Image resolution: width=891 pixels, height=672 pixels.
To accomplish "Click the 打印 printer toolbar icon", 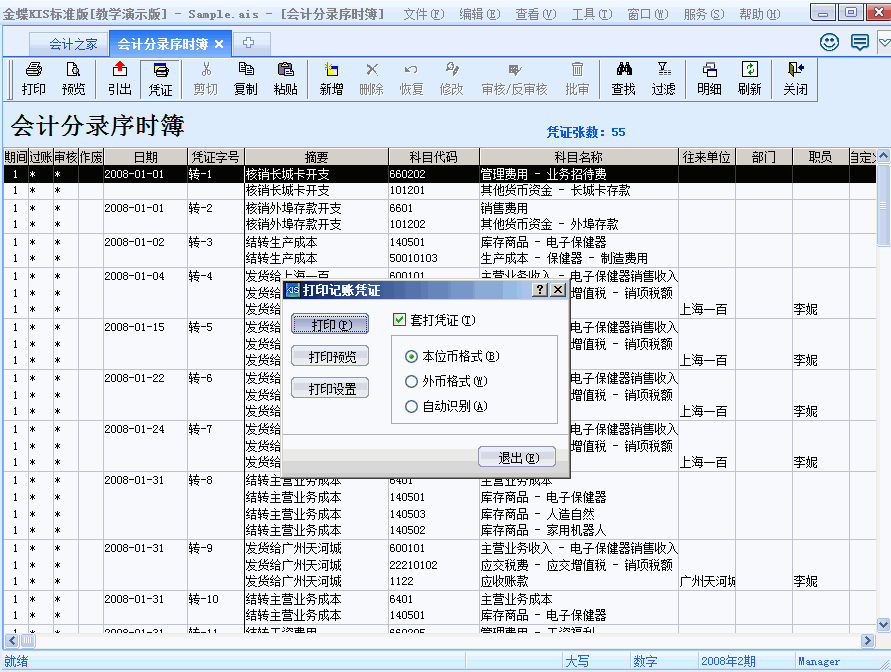I will click(x=34, y=79).
